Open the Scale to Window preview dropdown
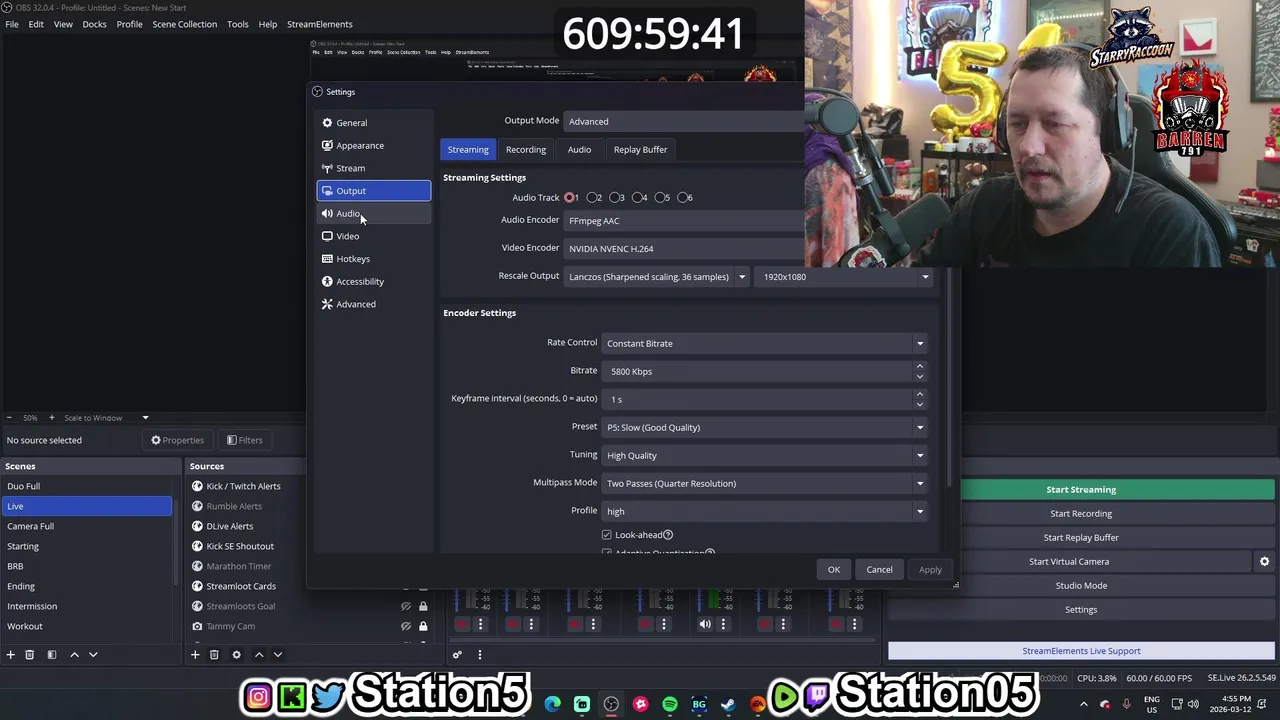 tap(106, 418)
